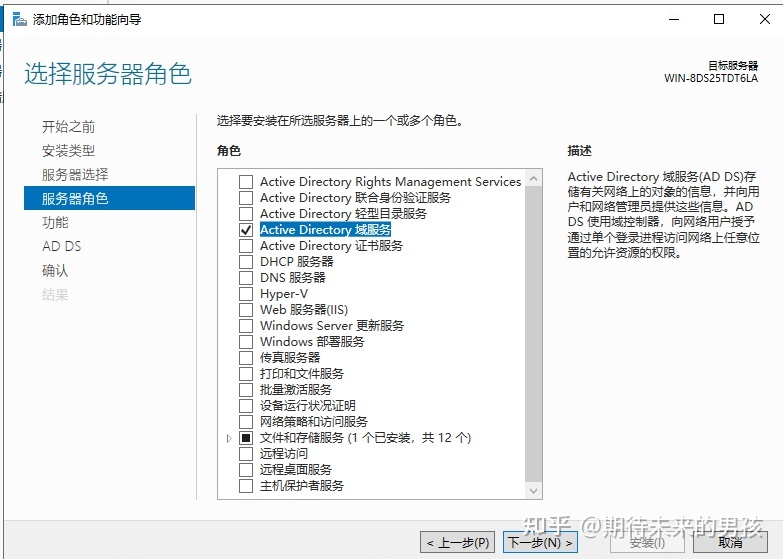
Task: Check 网络策略和访问服务 checkbox
Action: click(x=246, y=422)
